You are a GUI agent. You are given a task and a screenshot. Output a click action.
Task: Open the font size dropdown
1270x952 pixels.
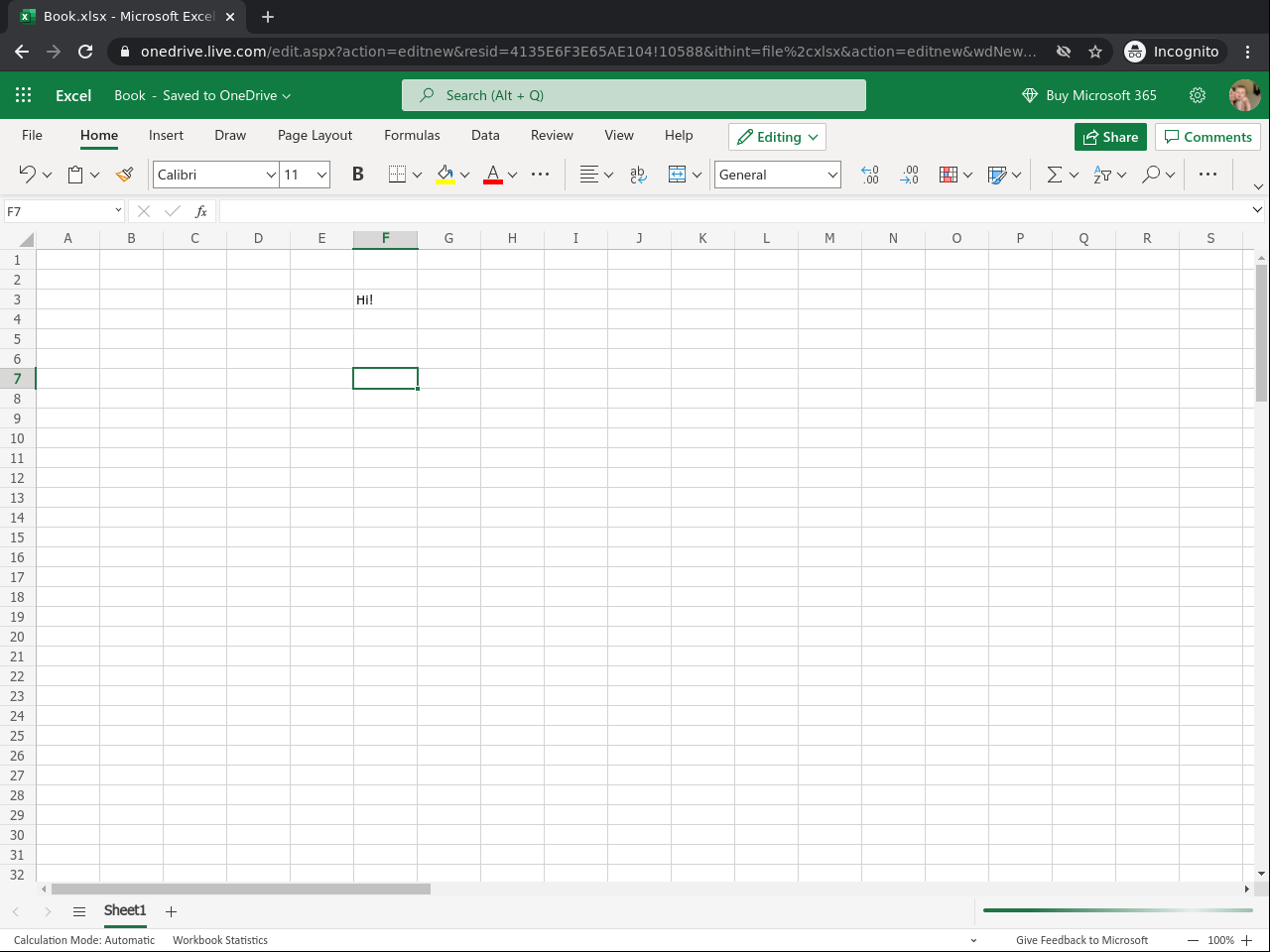pyautogui.click(x=322, y=176)
